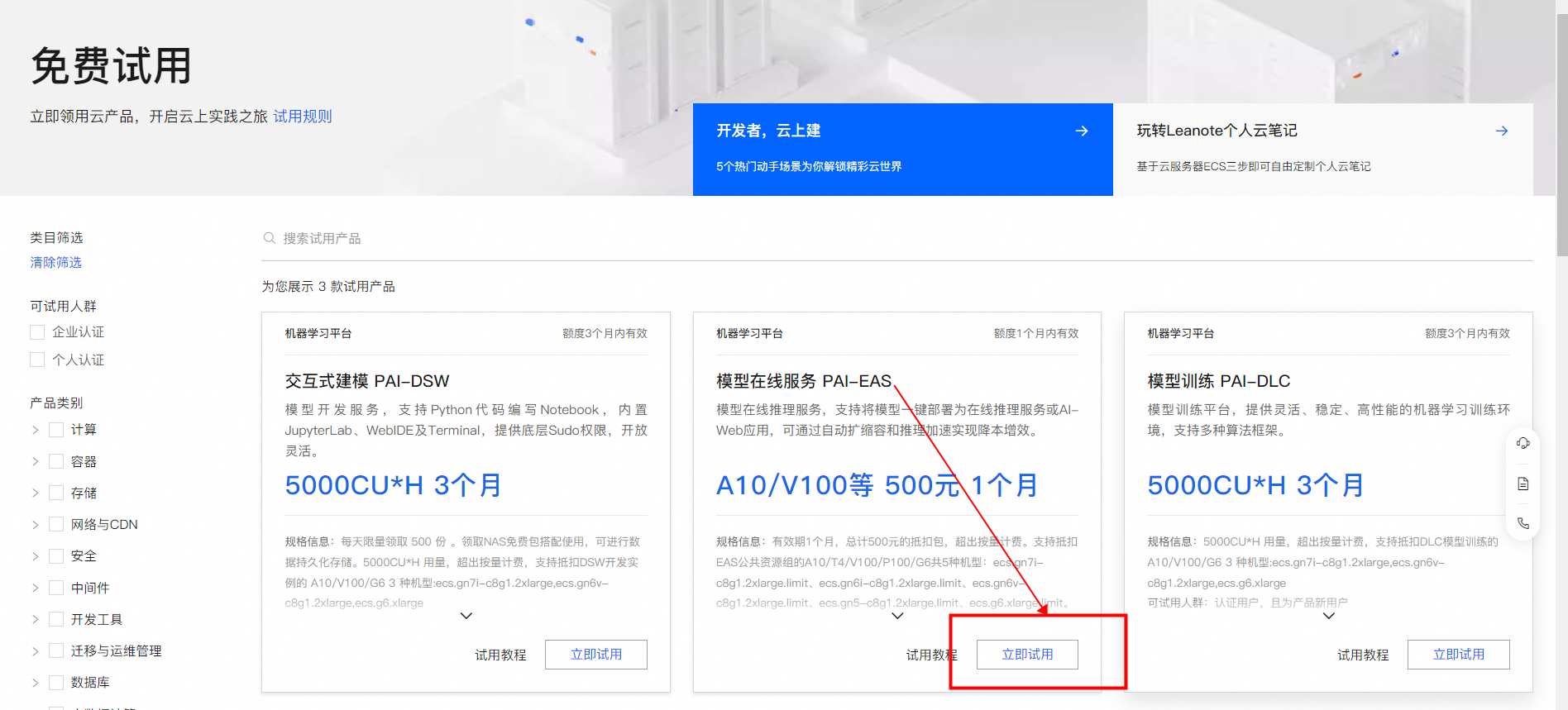Tick the 存储 category checkbox

[x=56, y=493]
